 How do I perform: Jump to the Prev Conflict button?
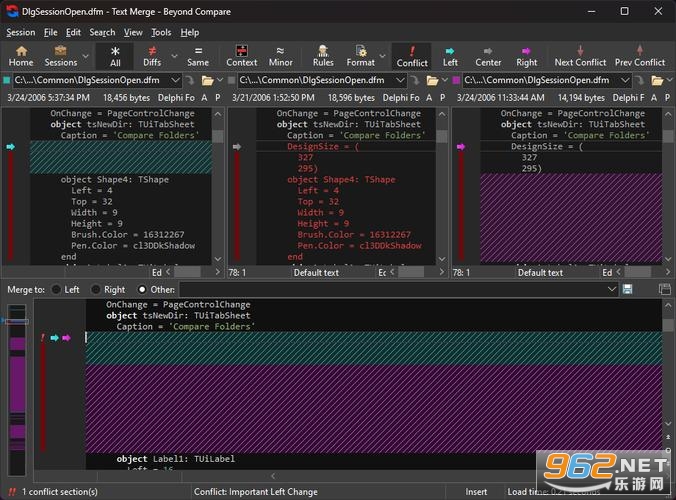[640, 56]
